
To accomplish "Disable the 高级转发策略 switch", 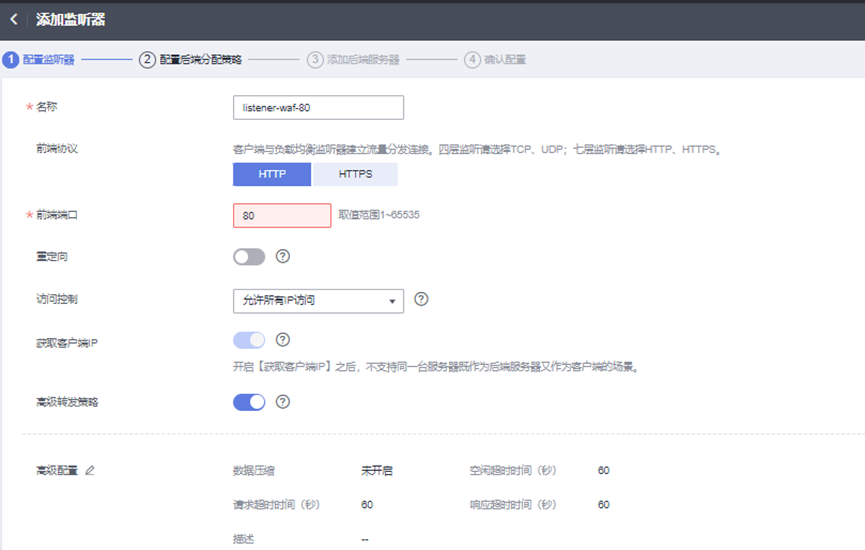I will pyautogui.click(x=249, y=402).
